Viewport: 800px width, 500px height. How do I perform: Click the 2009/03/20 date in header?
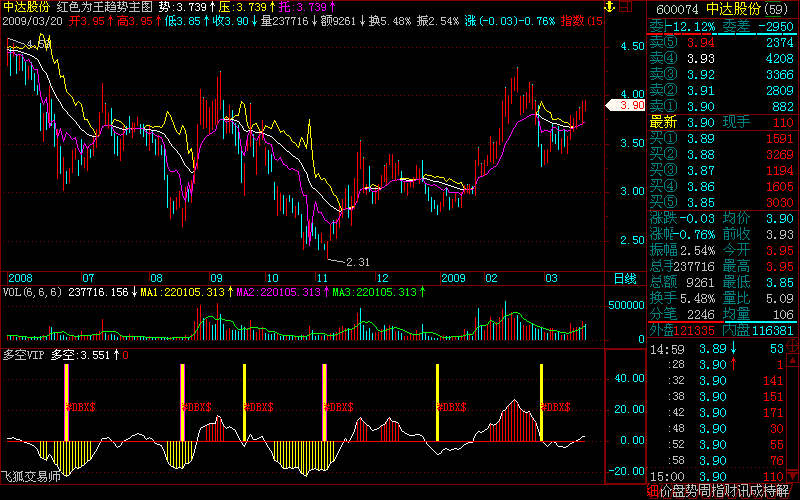tap(33, 21)
